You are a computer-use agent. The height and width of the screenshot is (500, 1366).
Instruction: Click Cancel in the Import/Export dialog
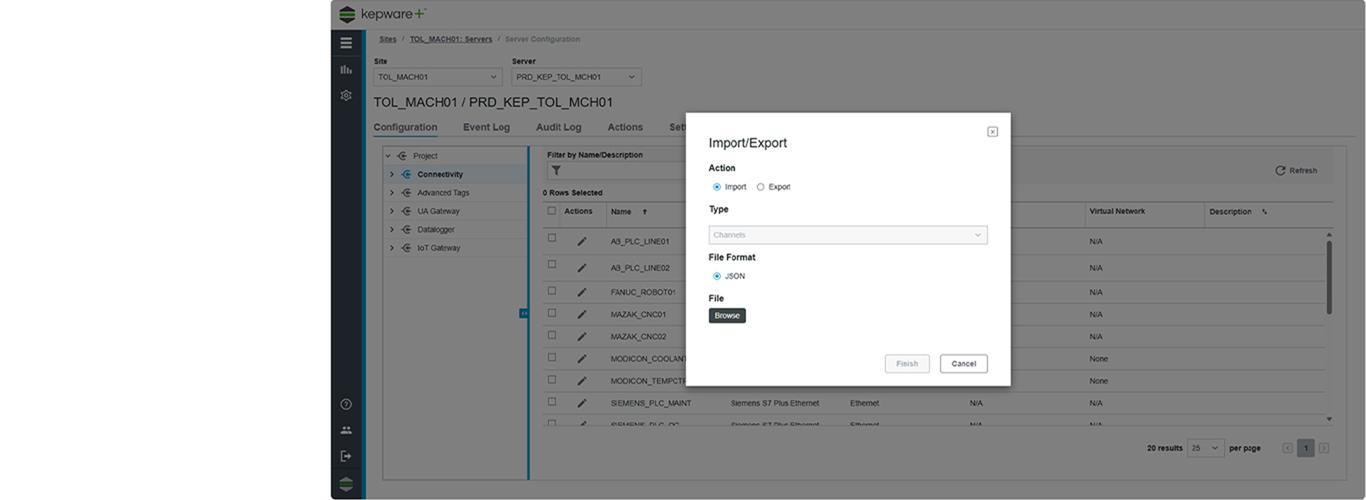tap(963, 364)
